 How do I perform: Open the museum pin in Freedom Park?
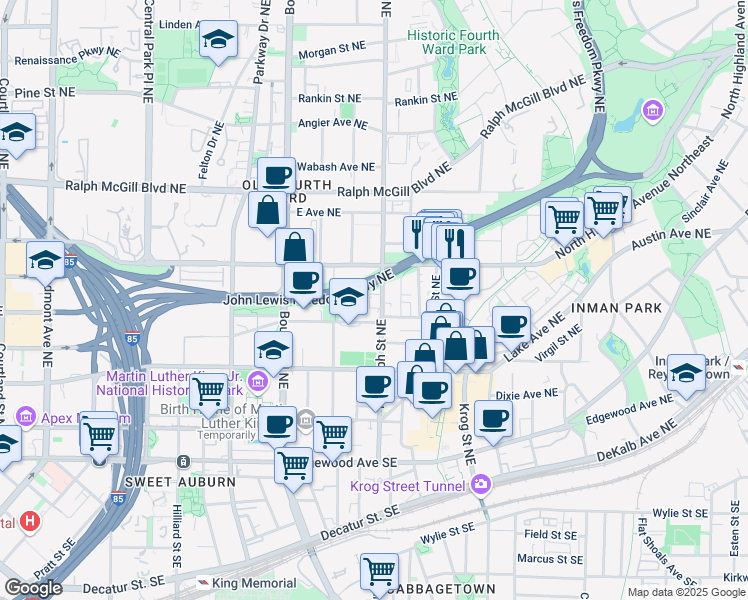pos(653,111)
